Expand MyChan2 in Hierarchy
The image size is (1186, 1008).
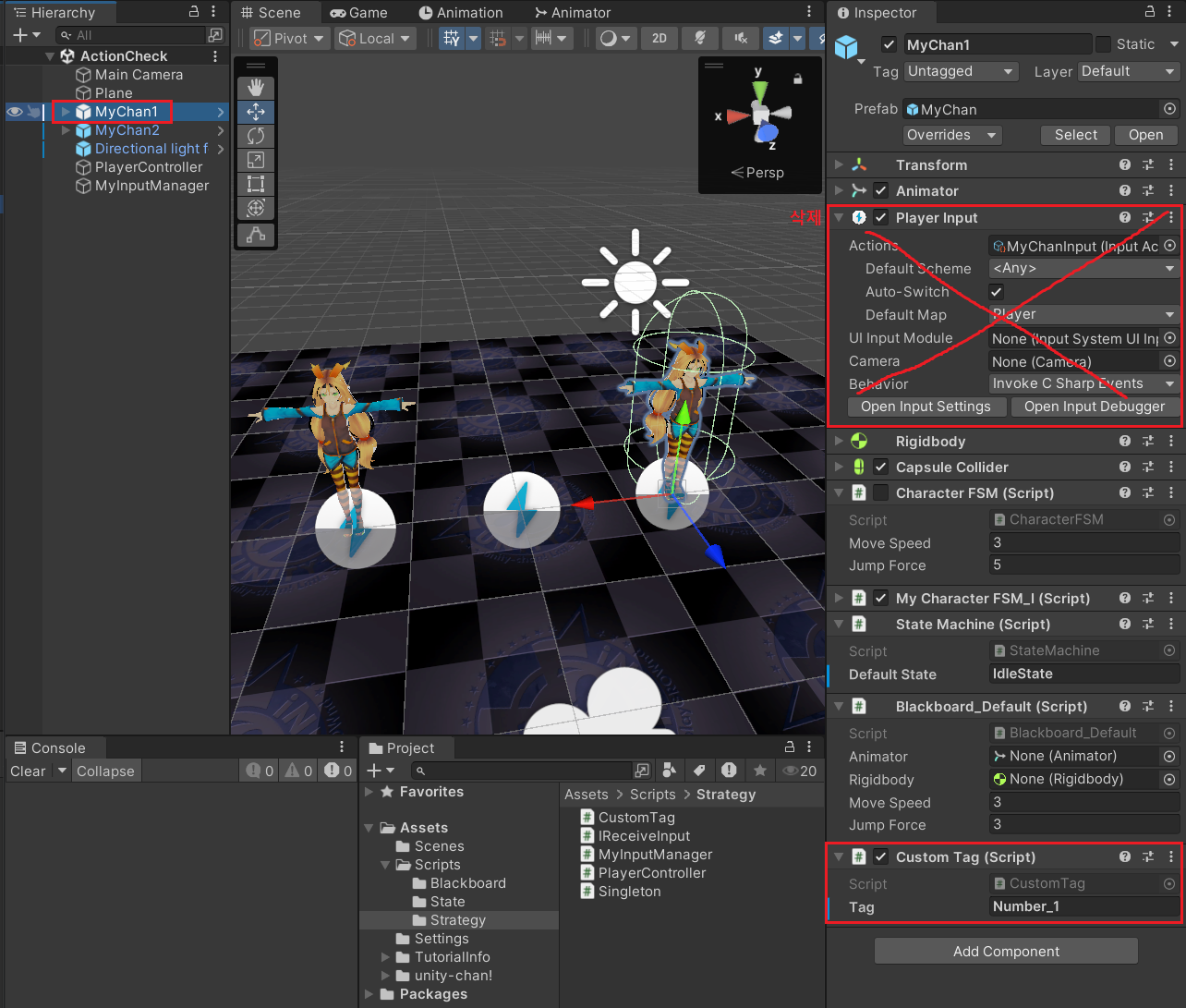pyautogui.click(x=66, y=130)
